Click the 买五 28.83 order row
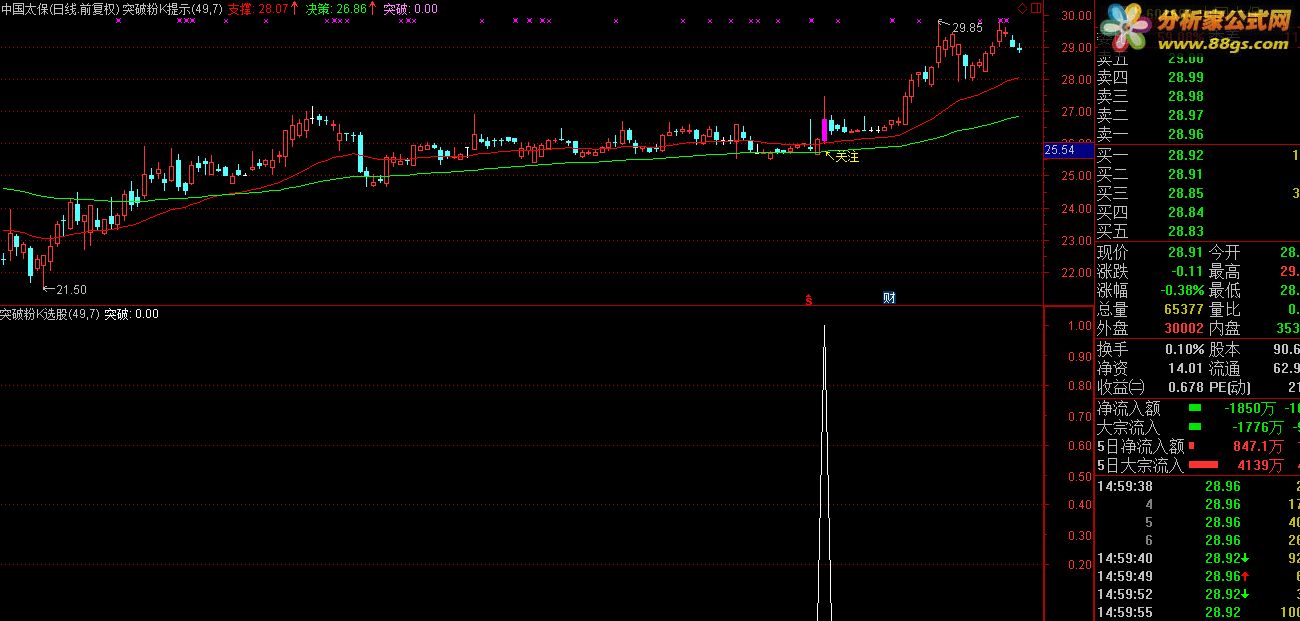The image size is (1300, 621). (1197, 231)
